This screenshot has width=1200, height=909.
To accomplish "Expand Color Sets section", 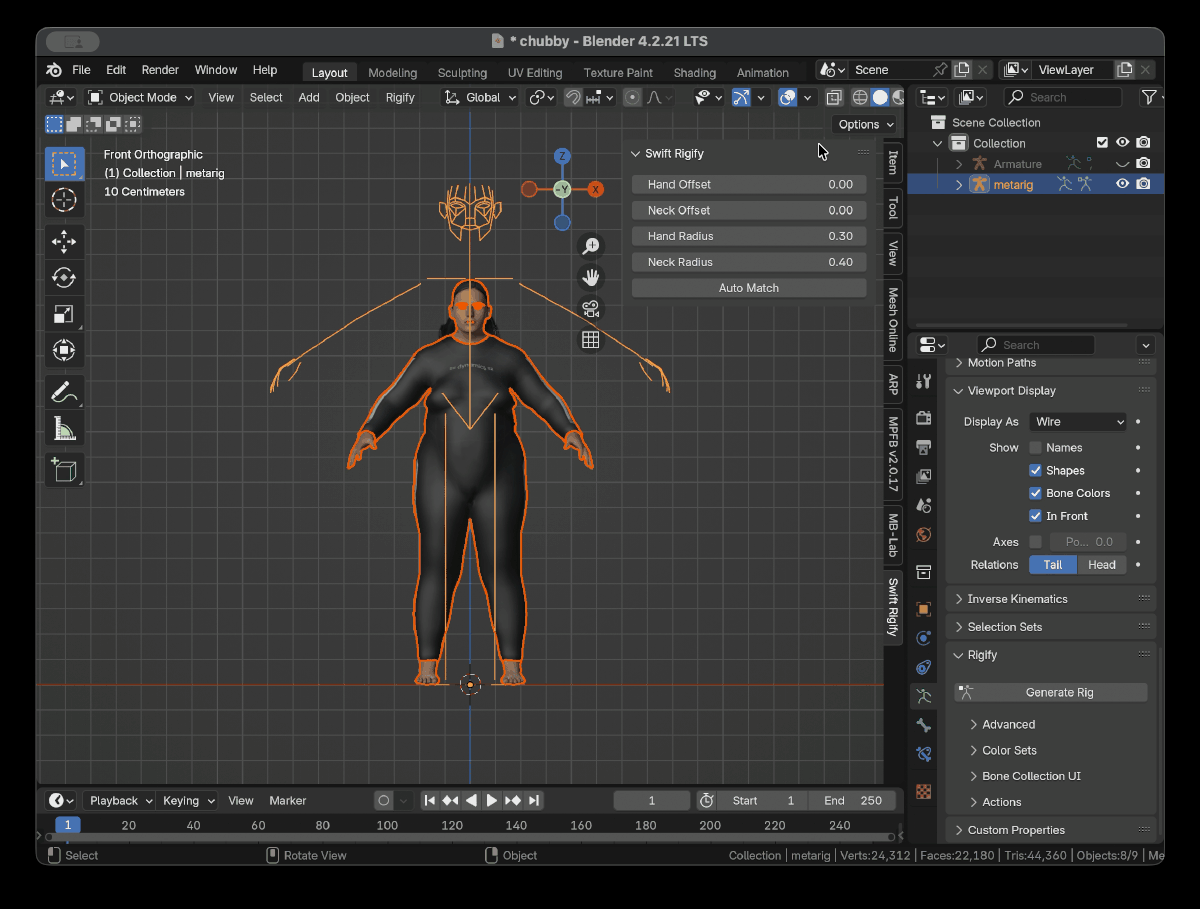I will coord(1003,750).
